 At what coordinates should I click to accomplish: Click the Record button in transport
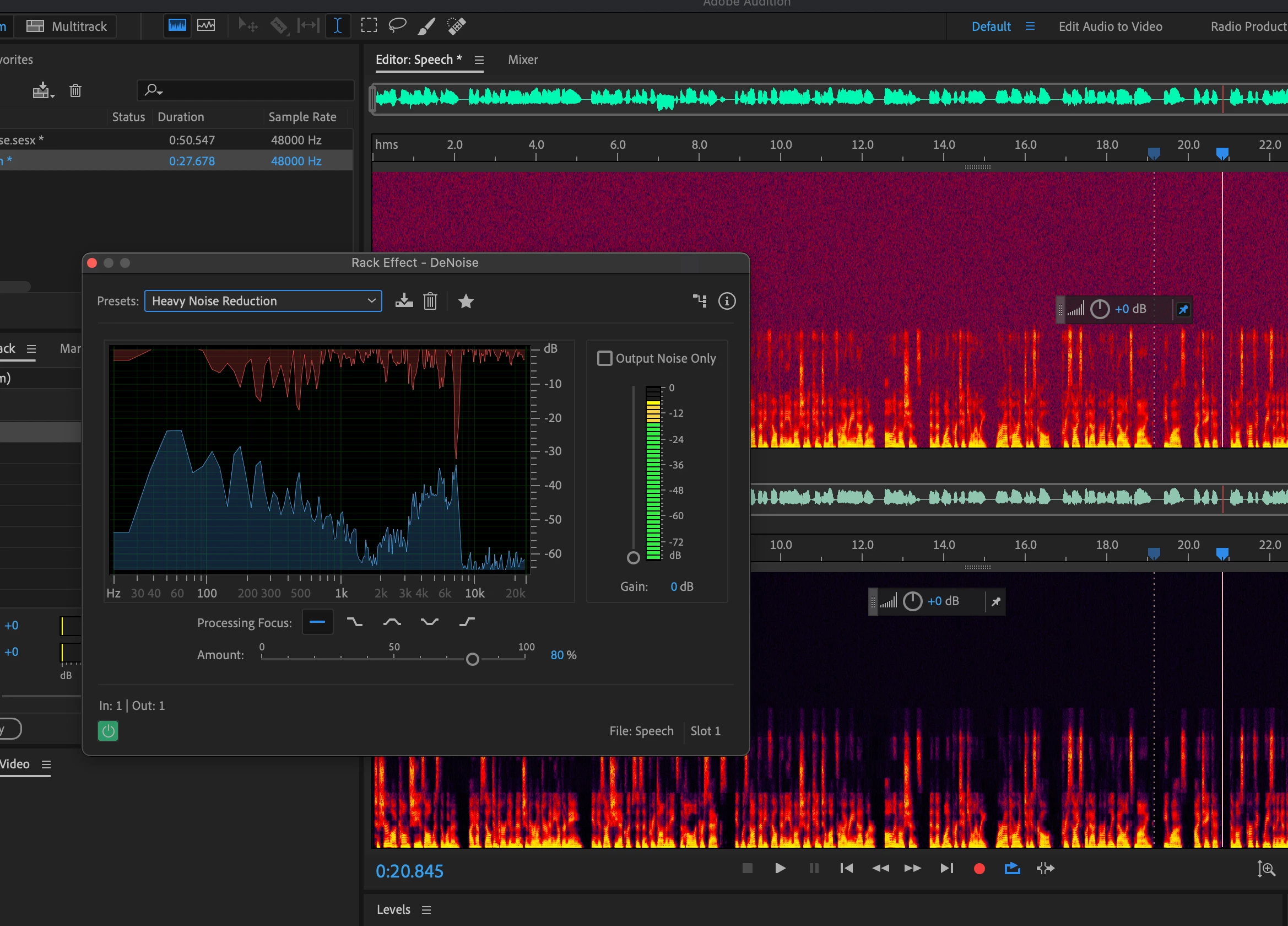click(978, 868)
